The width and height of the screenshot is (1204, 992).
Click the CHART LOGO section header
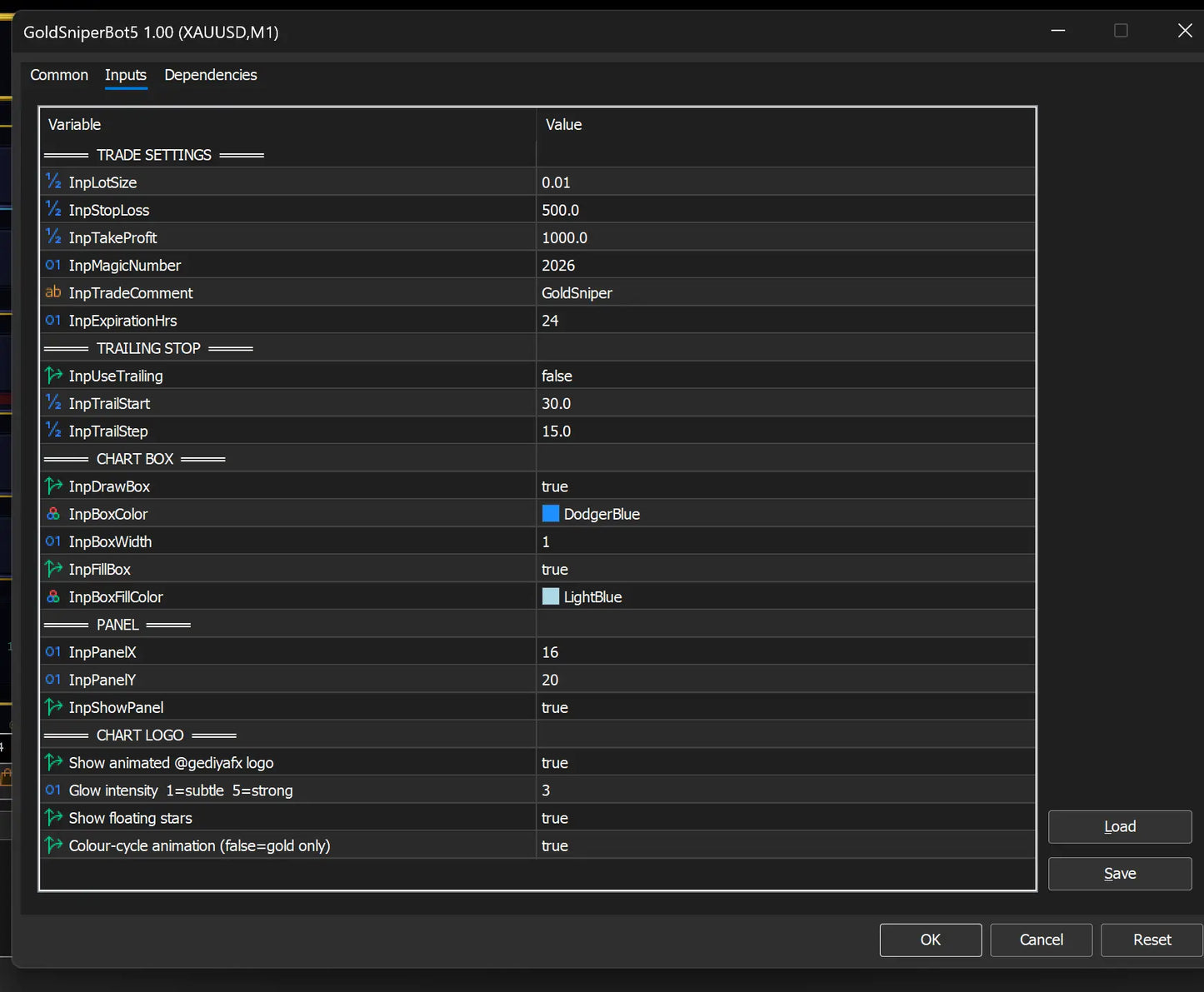(140, 735)
